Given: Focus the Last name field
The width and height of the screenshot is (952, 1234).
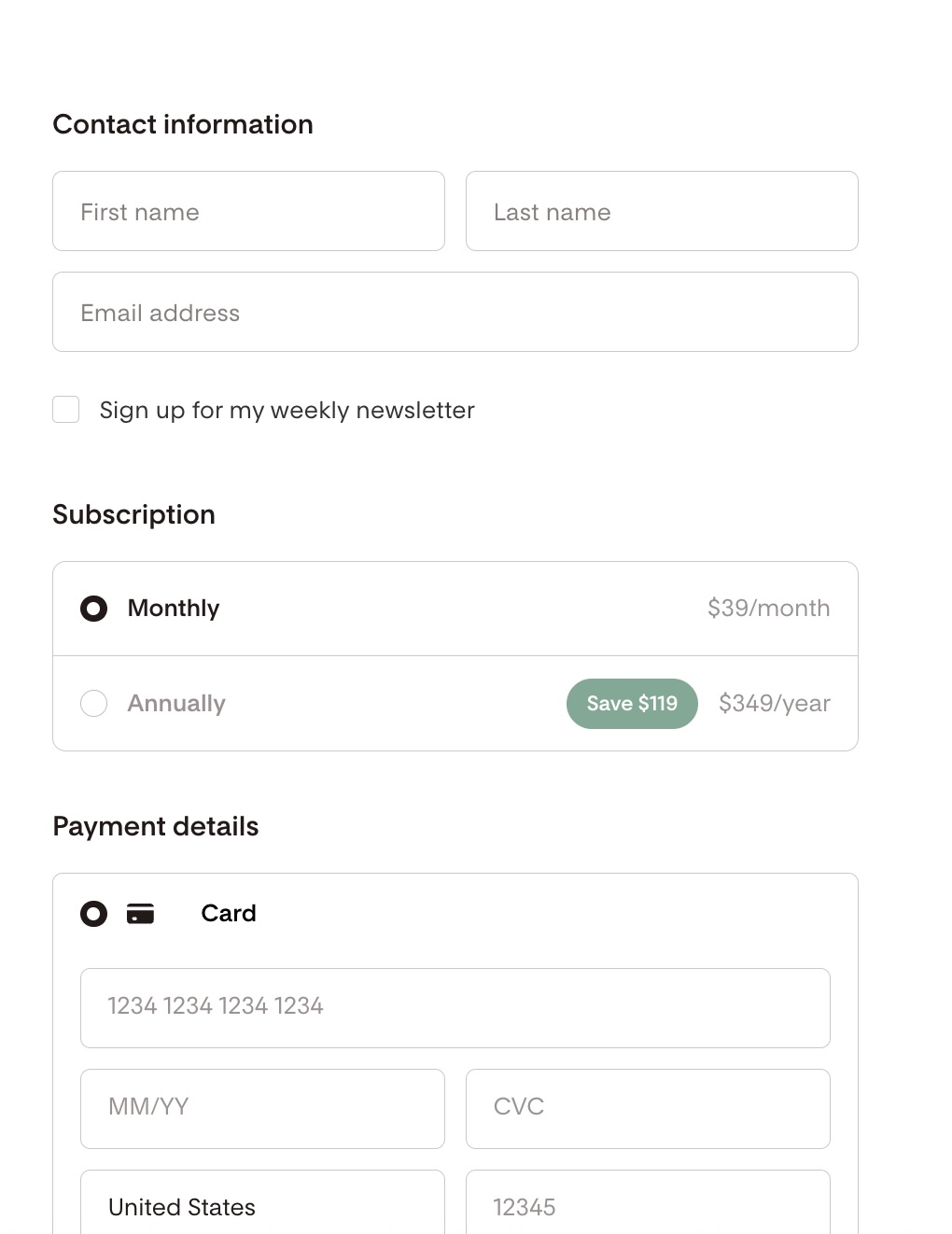Looking at the screenshot, I should pyautogui.click(x=662, y=211).
